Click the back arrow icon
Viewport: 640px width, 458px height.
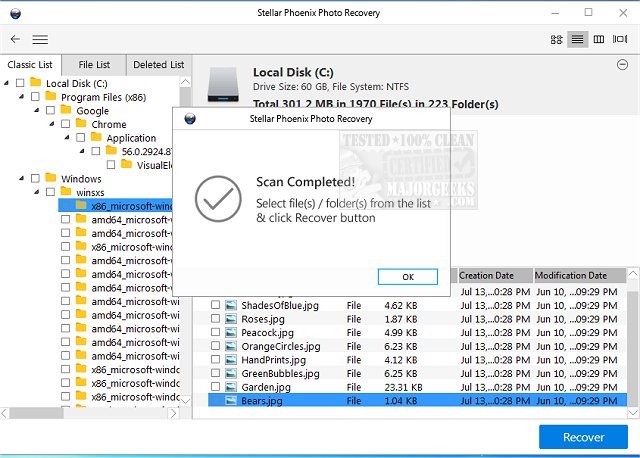tap(15, 39)
